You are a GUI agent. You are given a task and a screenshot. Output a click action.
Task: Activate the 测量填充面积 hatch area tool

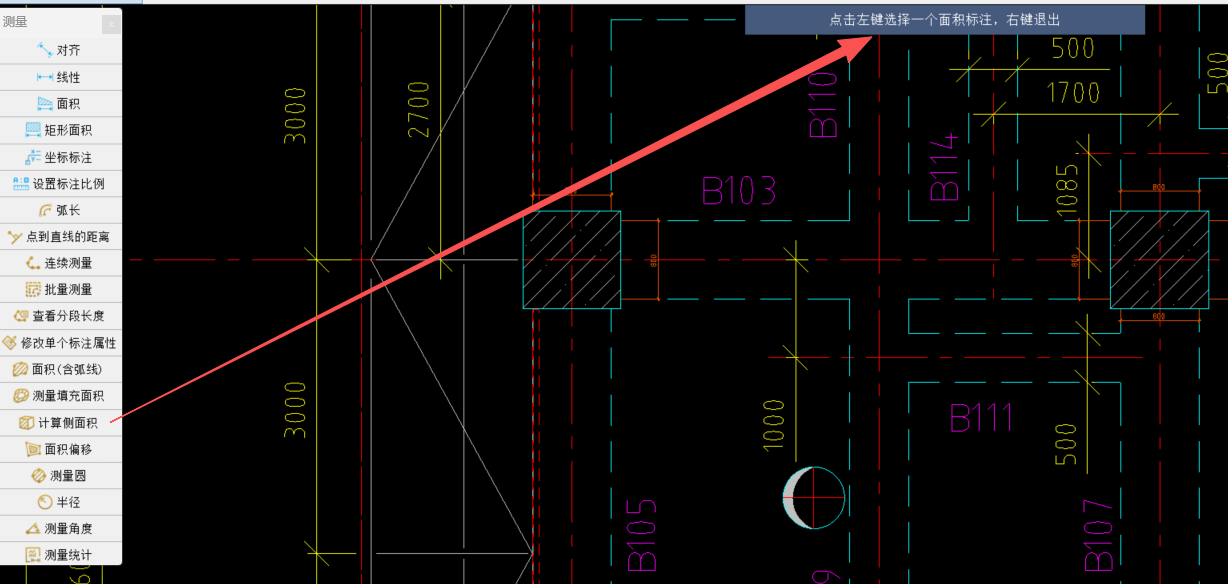(x=60, y=396)
